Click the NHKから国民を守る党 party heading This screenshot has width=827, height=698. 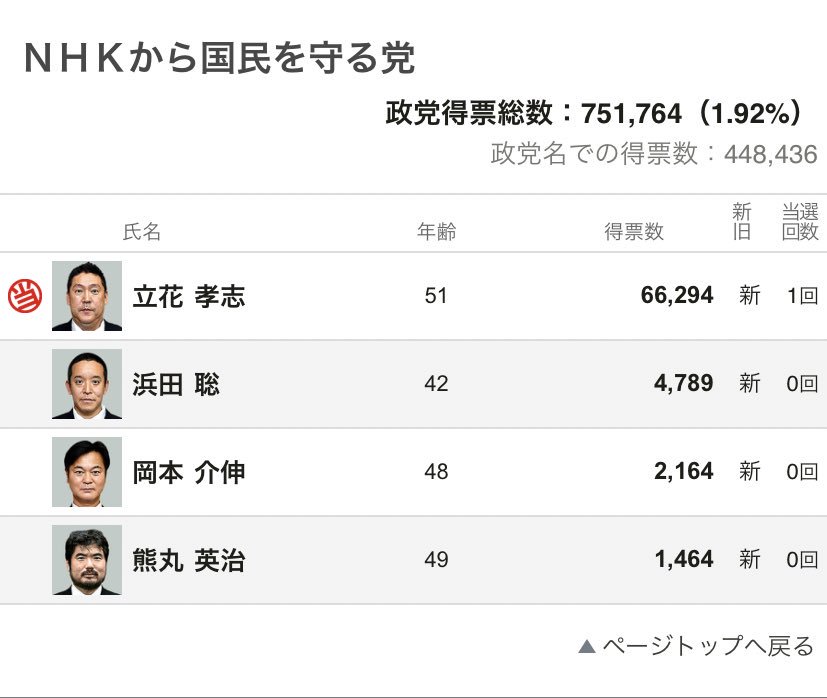tap(219, 58)
